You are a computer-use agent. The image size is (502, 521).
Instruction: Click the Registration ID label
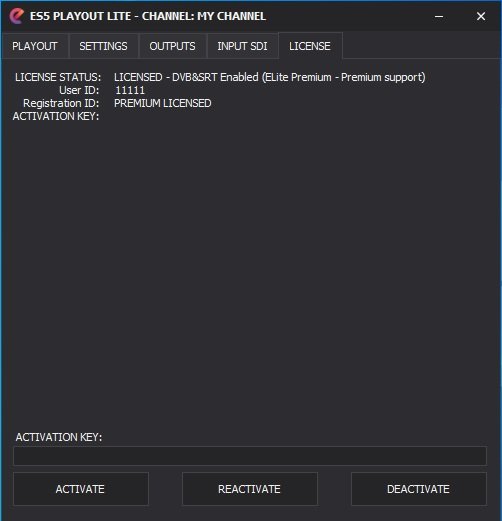(61, 103)
